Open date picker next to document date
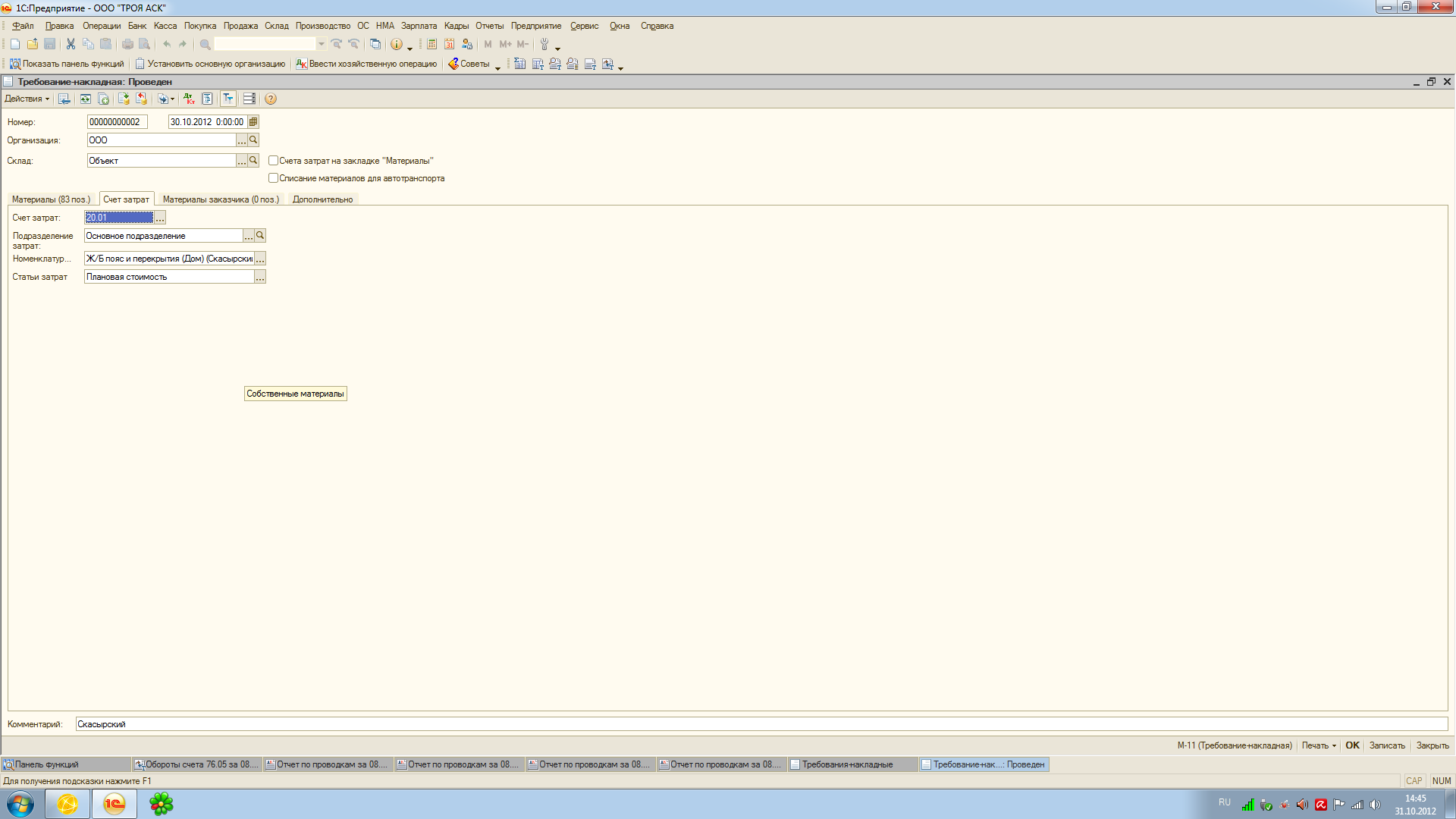 coord(253,121)
